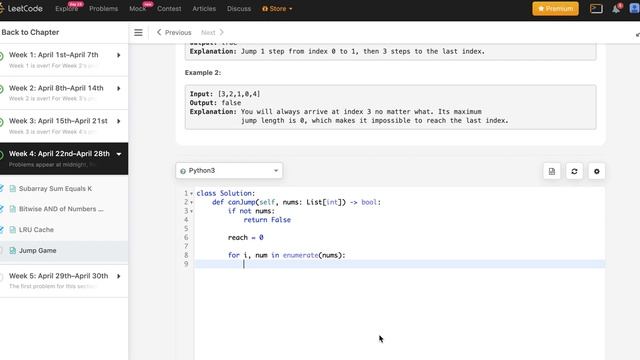Viewport: 640px width, 360px height.
Task: Open the Explore menu item
Action: (67, 9)
